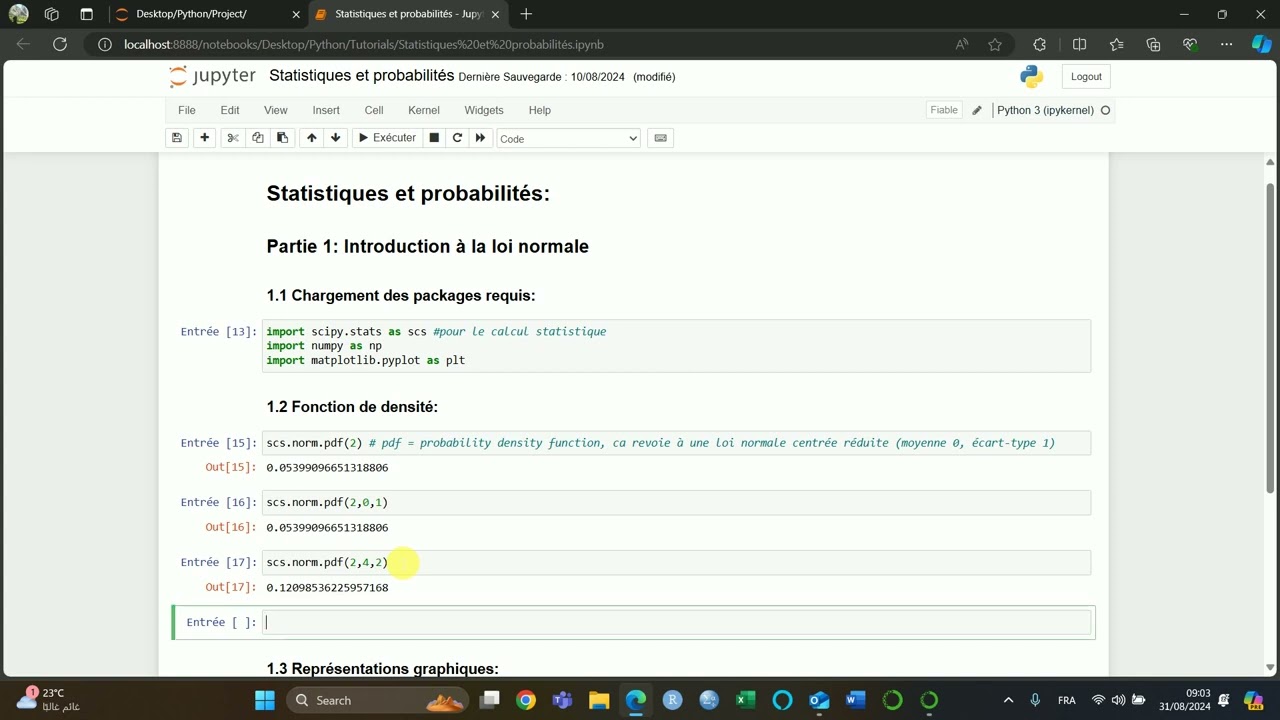
Task: Copy selected cells icon
Action: (258, 138)
